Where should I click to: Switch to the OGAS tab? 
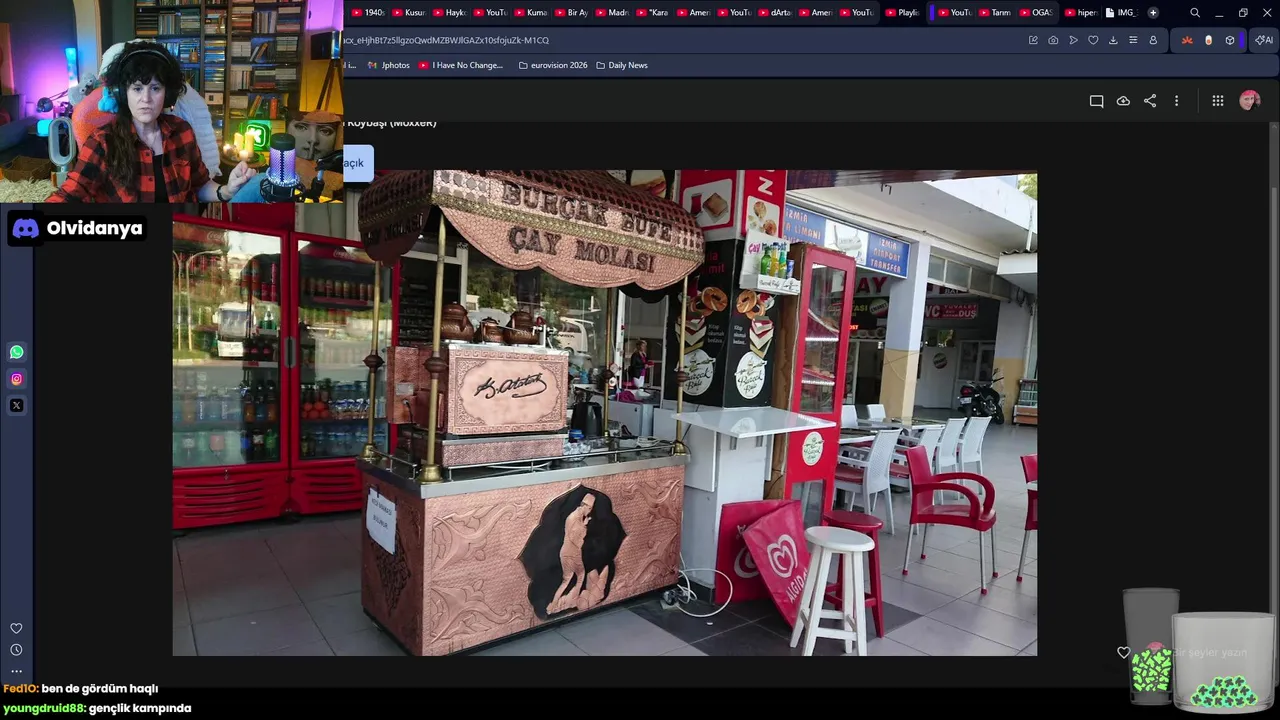(x=1035, y=13)
